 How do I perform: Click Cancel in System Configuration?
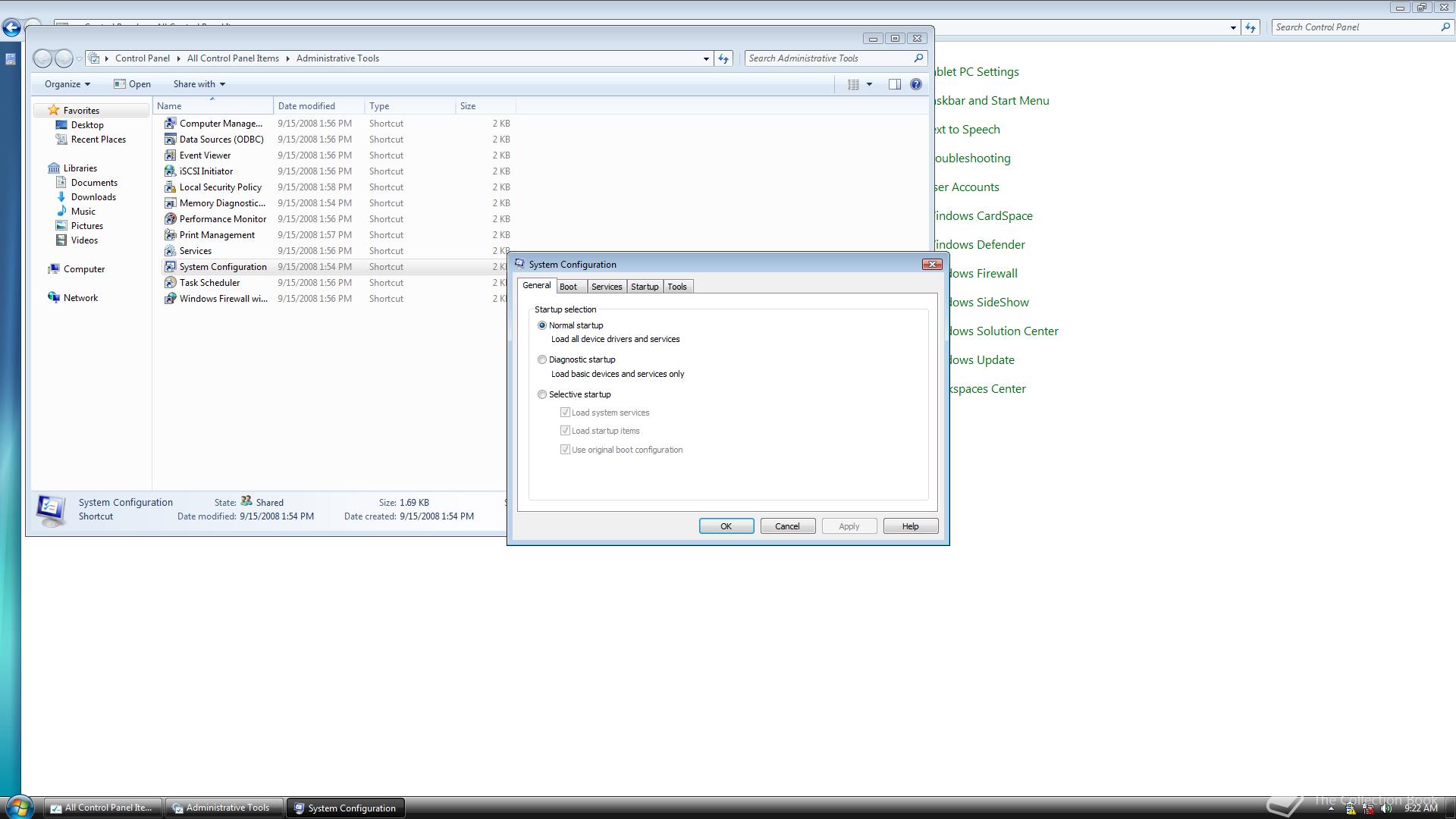tap(787, 526)
